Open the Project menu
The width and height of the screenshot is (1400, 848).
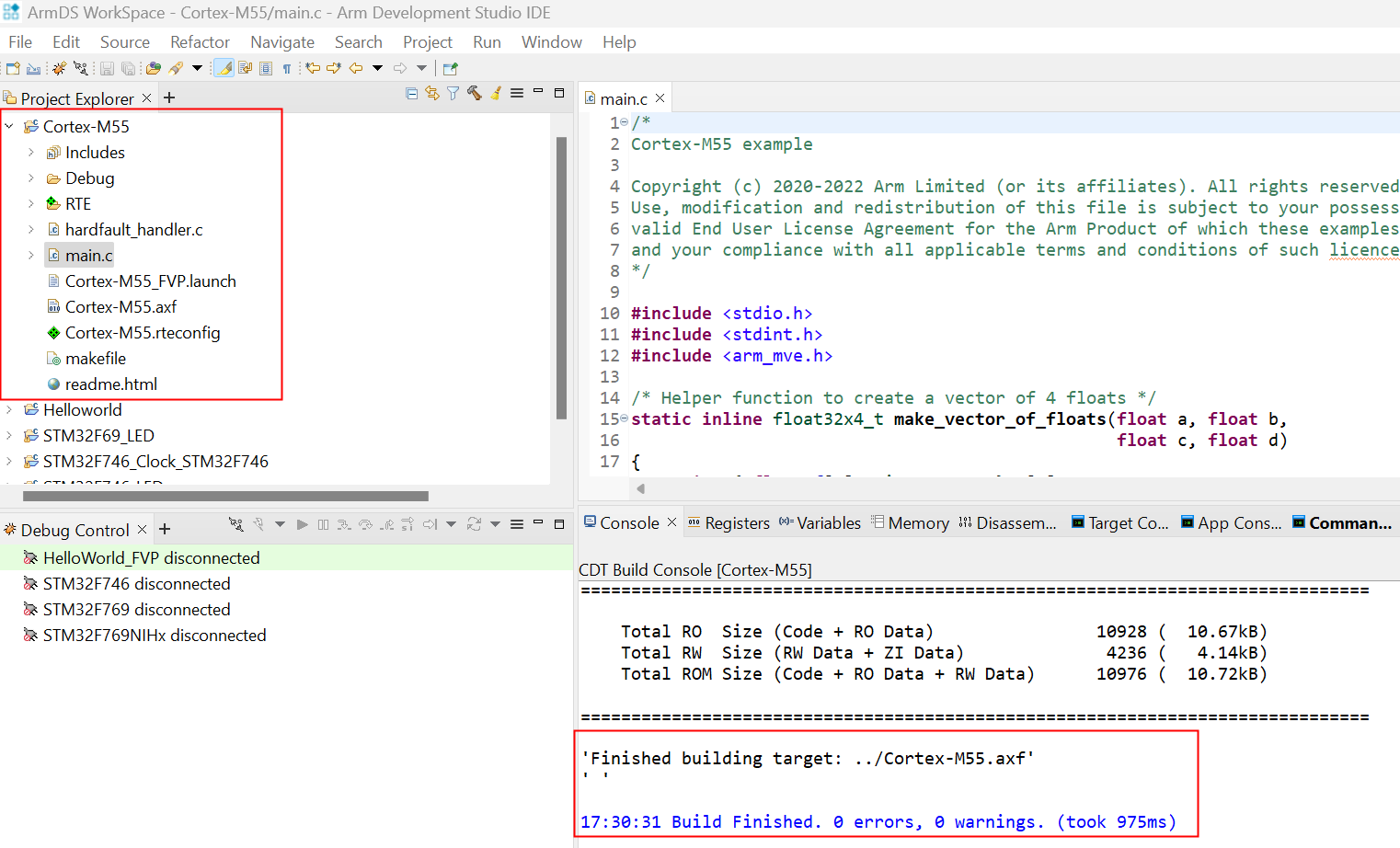pyautogui.click(x=427, y=42)
